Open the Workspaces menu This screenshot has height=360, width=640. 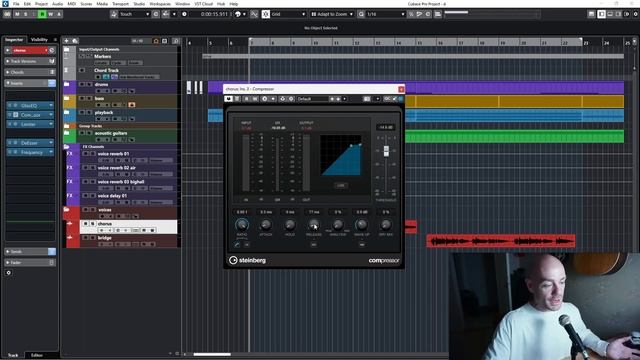tap(160, 4)
